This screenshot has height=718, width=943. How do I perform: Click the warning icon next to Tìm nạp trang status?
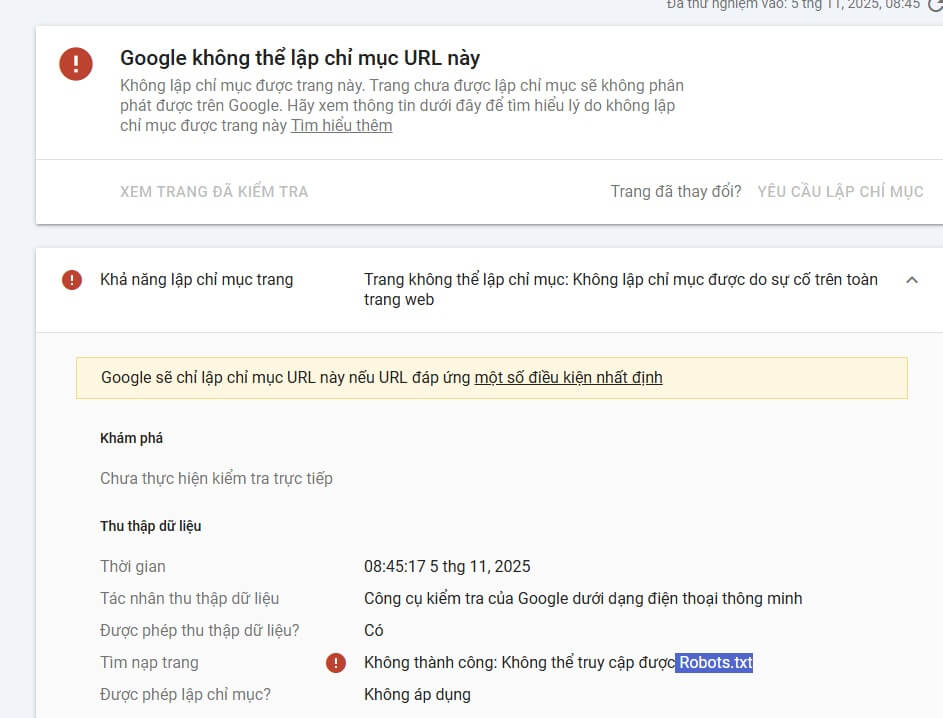point(335,662)
